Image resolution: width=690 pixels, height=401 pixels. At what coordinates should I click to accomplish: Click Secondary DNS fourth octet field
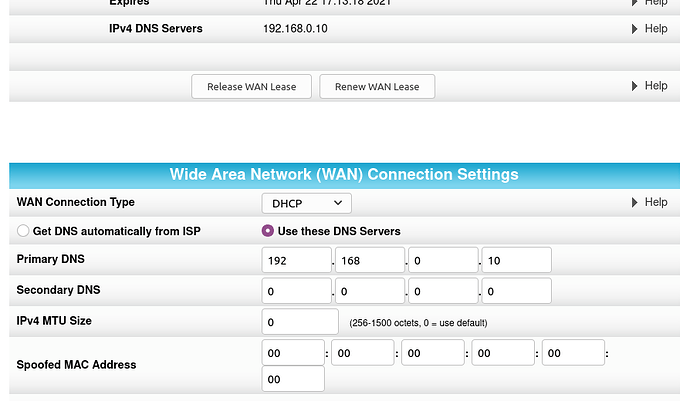tap(517, 291)
